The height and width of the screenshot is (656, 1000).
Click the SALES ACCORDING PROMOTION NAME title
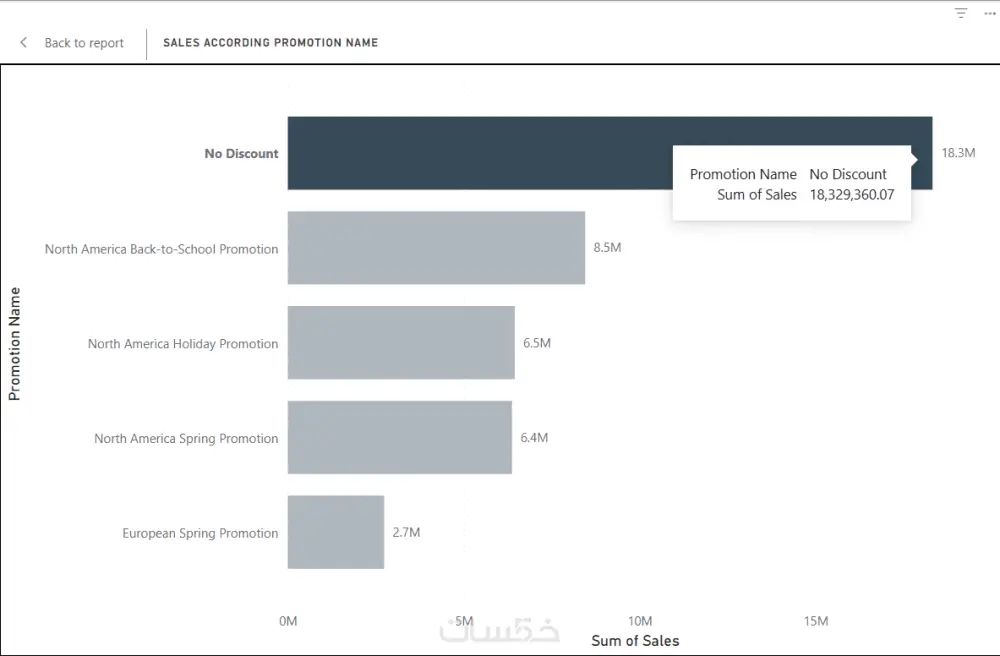click(269, 42)
